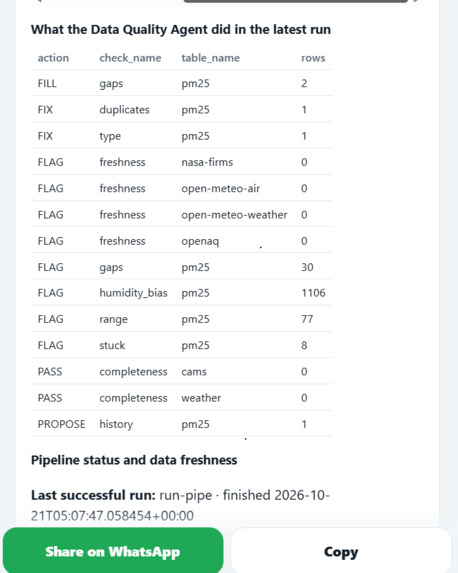Click the Copy button
The width and height of the screenshot is (458, 573).
point(341,551)
